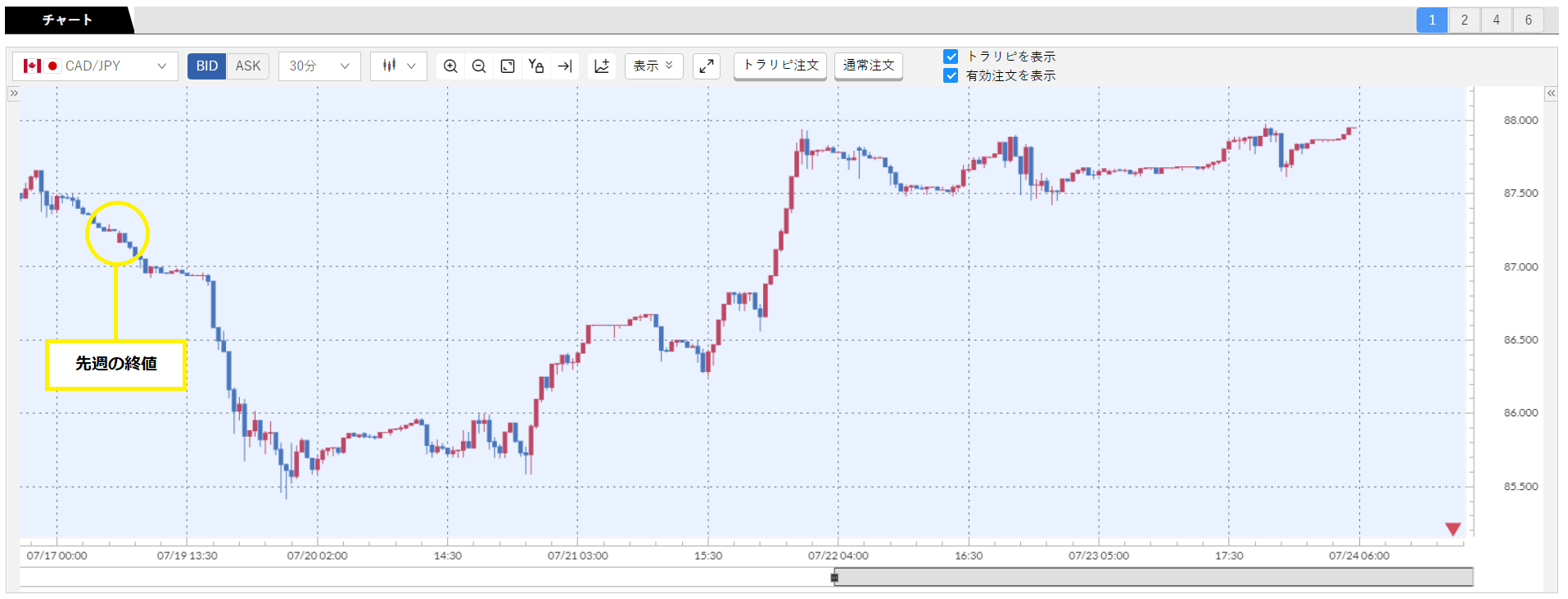Click the 07/23 05:00 time axis label
The width and height of the screenshot is (1568, 599).
coord(1099,556)
